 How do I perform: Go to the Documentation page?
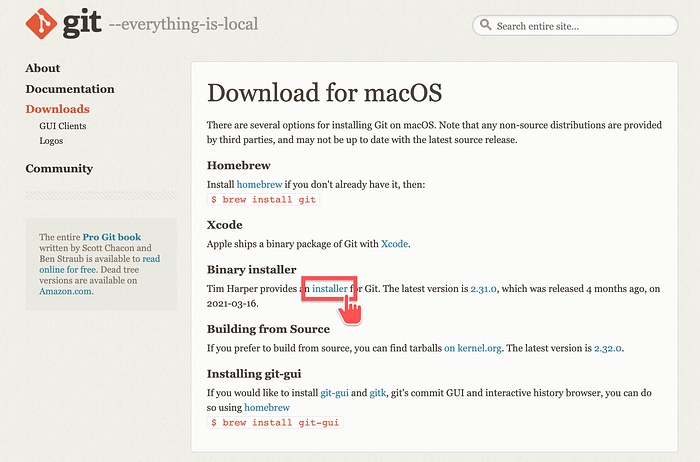pyautogui.click(x=71, y=88)
